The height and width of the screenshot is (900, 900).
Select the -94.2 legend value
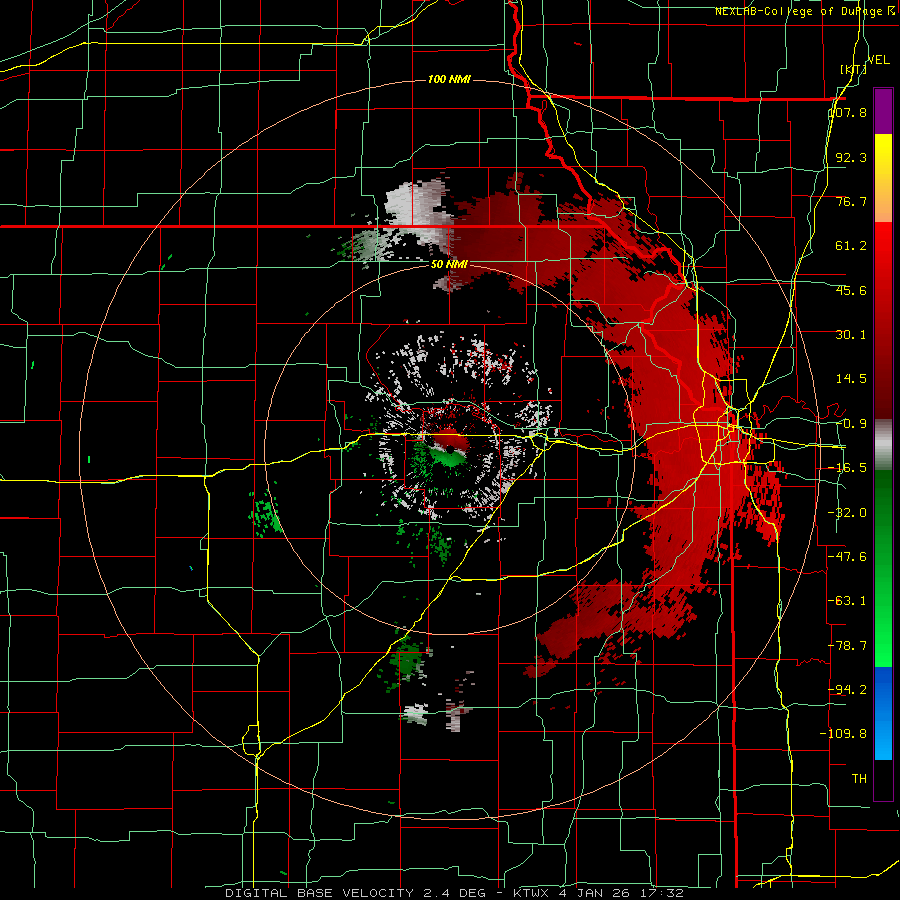pos(848,689)
